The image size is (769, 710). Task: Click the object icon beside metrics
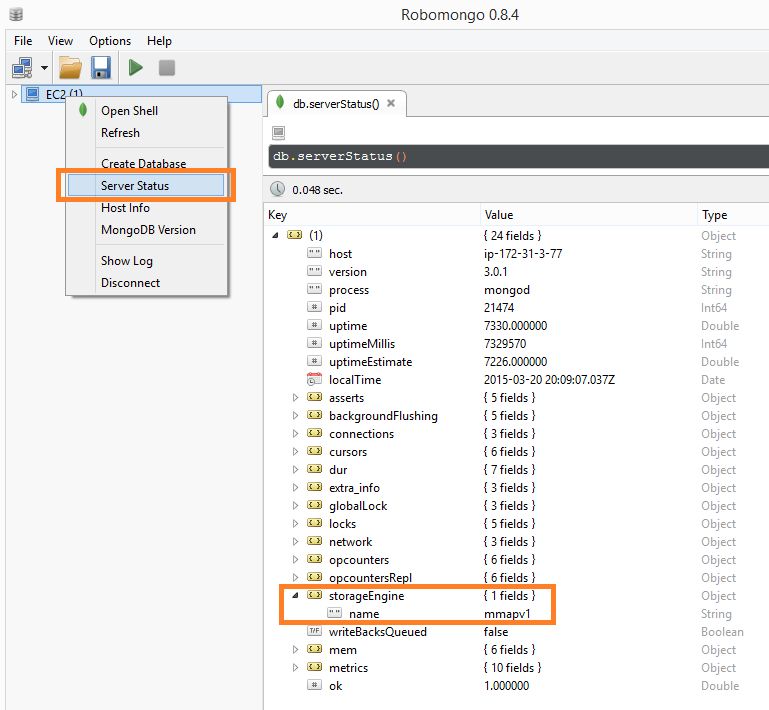[314, 667]
